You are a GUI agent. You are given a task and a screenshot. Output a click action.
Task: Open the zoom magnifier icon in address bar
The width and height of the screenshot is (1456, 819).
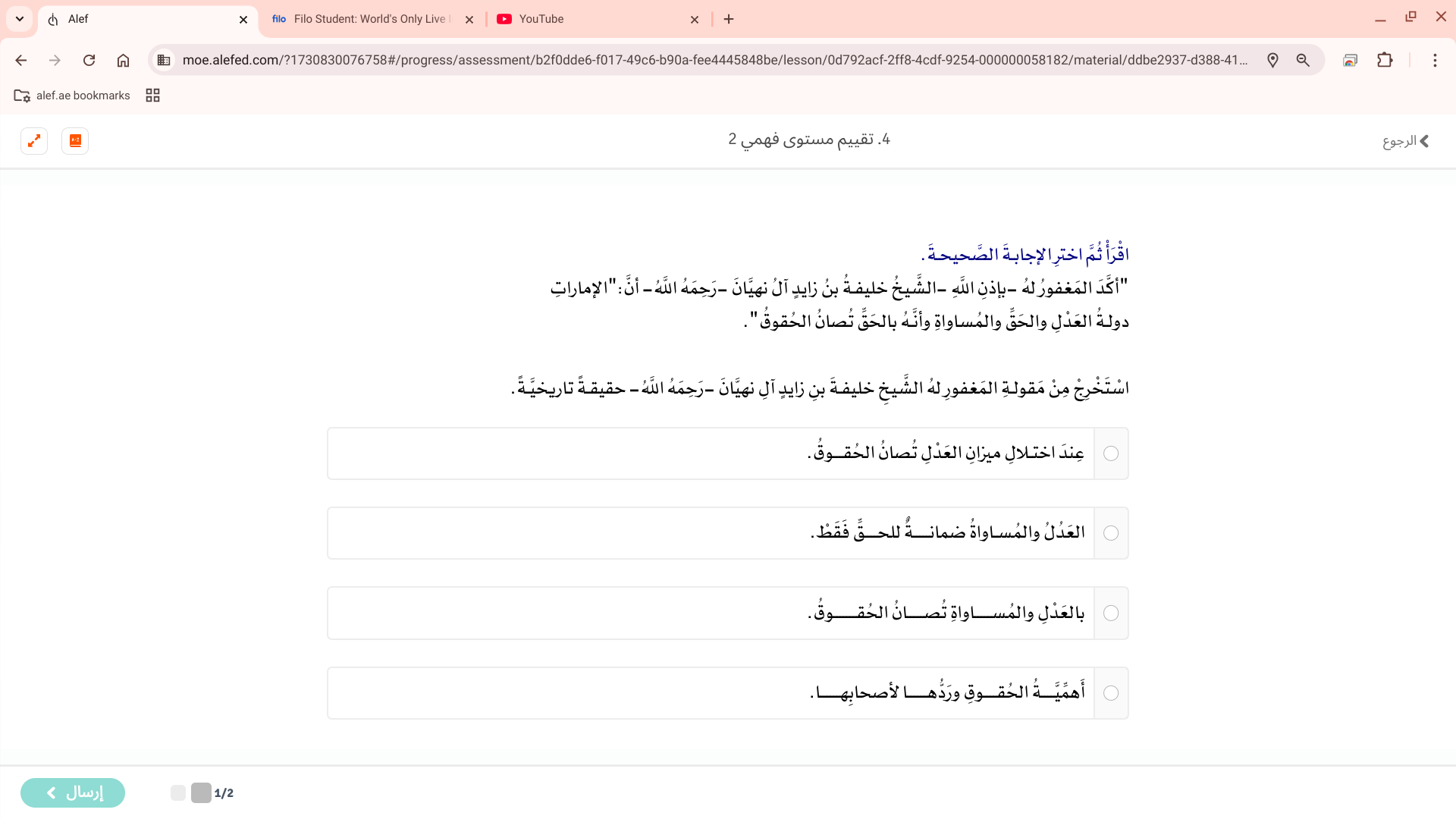point(1303,60)
